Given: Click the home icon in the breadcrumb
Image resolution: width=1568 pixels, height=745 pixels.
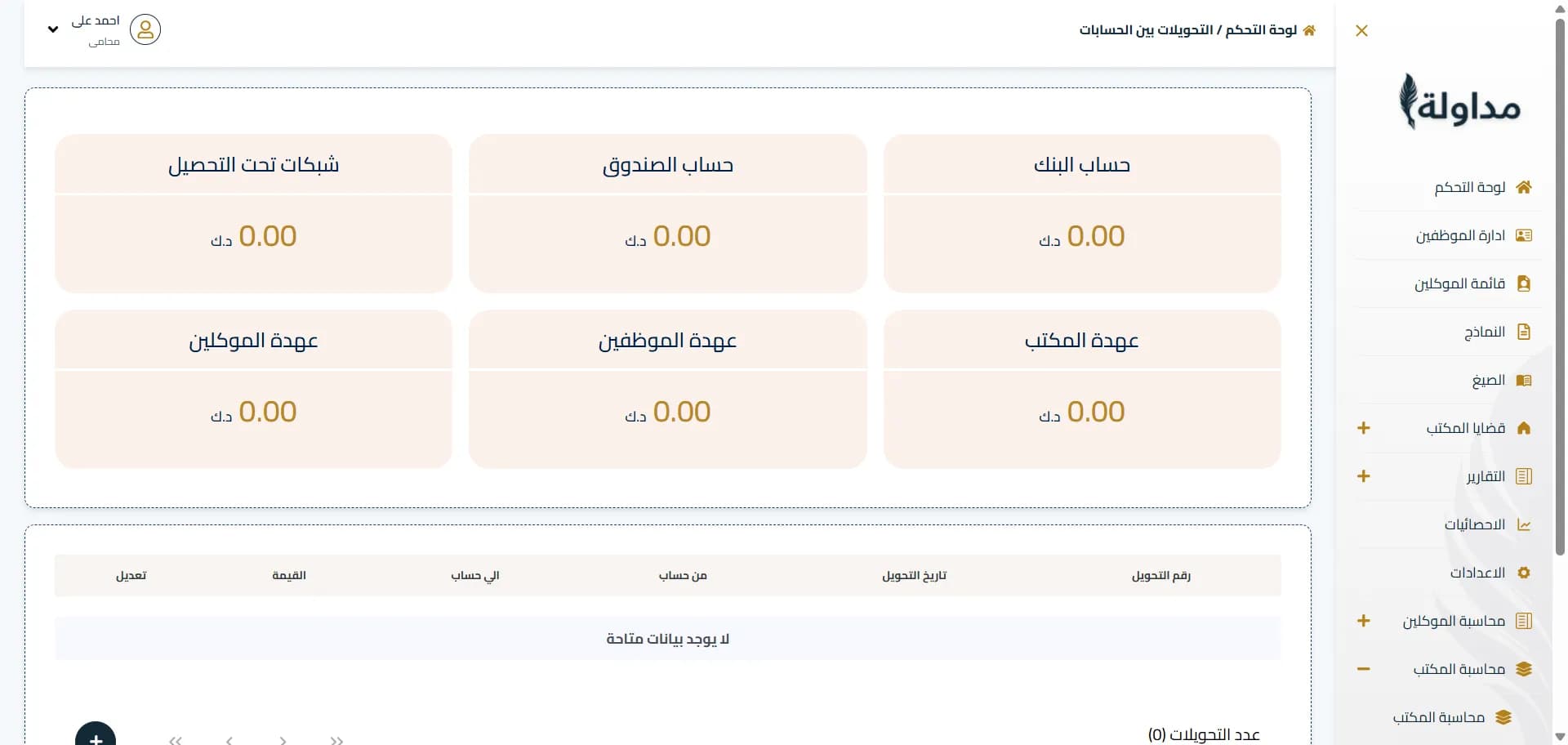Looking at the screenshot, I should [x=1309, y=30].
